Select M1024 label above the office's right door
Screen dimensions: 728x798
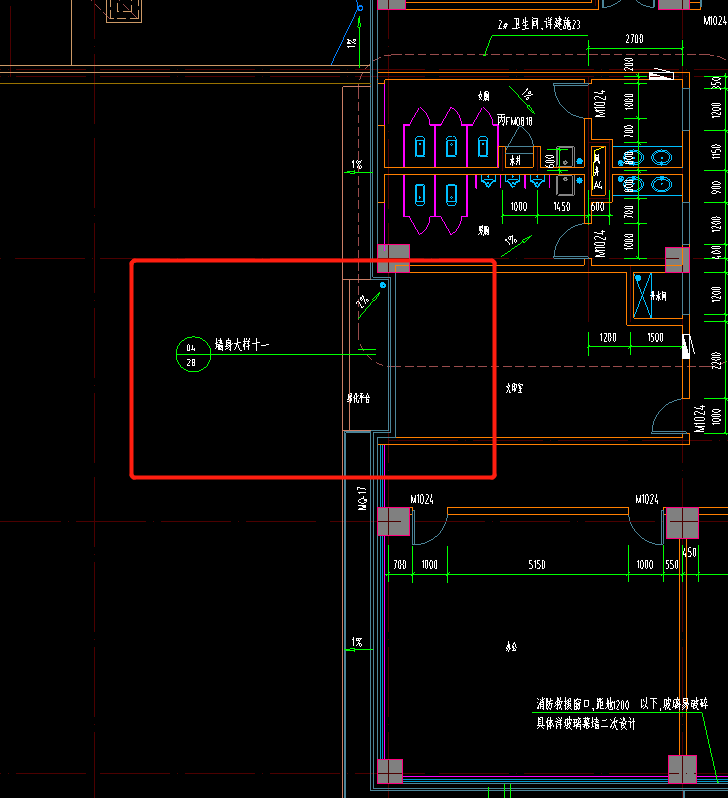coord(647,499)
